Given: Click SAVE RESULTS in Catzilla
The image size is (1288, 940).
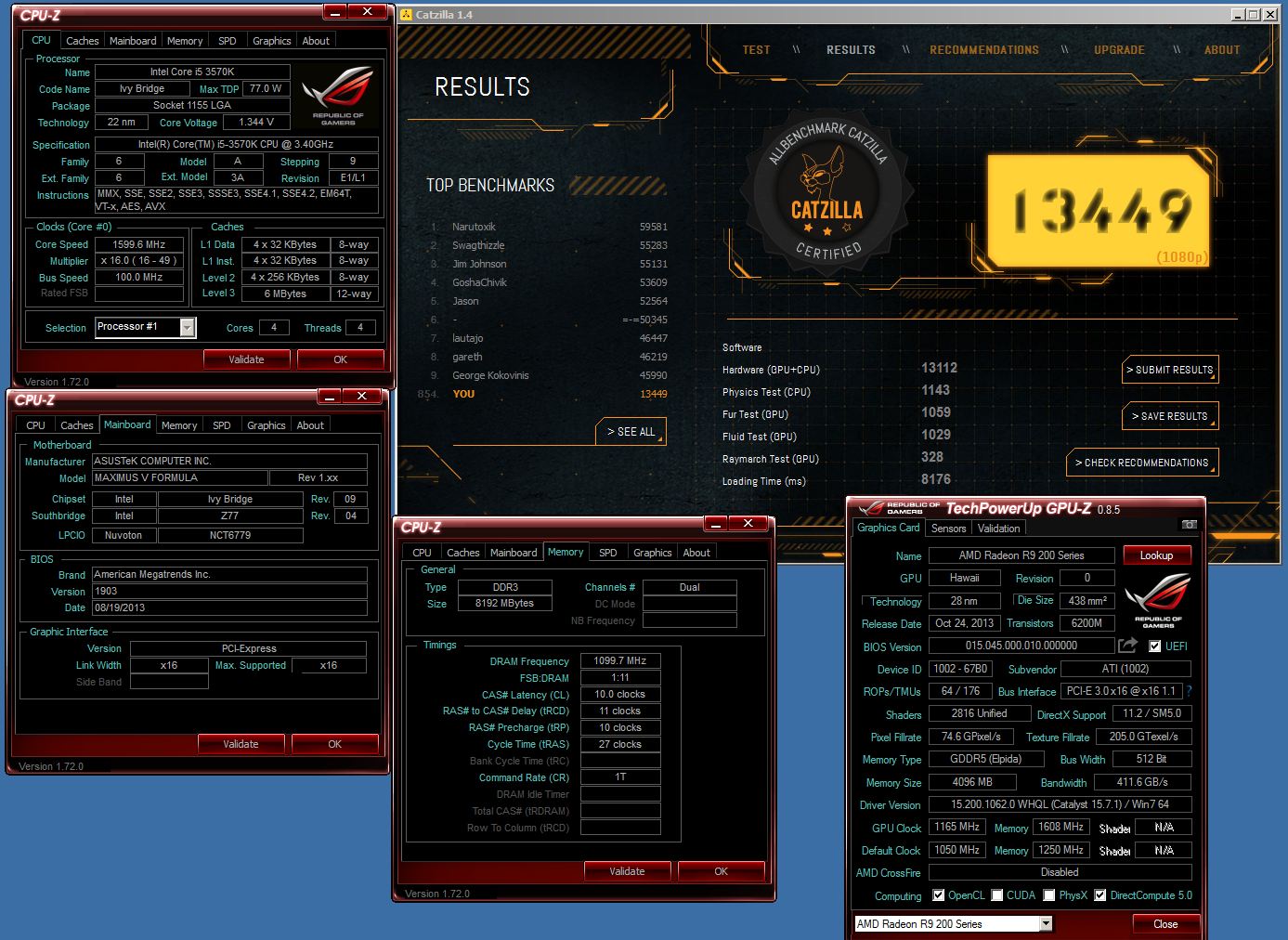Looking at the screenshot, I should pos(1170,416).
